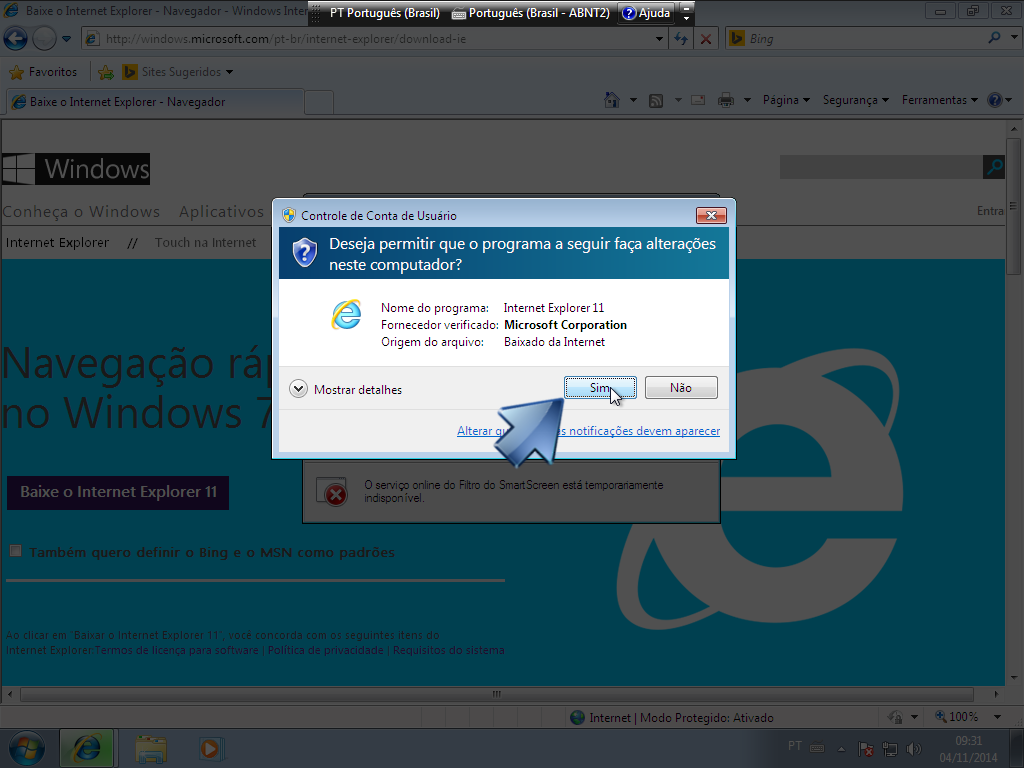Viewport: 1024px width, 768px height.
Task: Click Touch na Internet link
Action: tap(205, 242)
